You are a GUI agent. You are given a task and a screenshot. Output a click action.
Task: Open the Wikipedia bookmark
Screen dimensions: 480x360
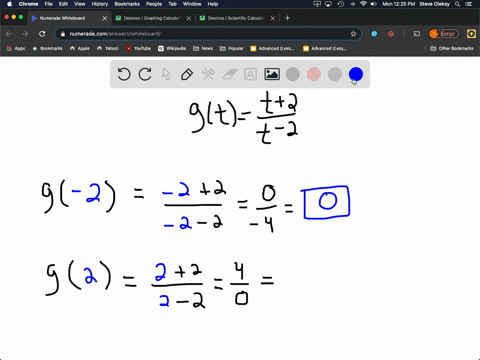click(172, 48)
